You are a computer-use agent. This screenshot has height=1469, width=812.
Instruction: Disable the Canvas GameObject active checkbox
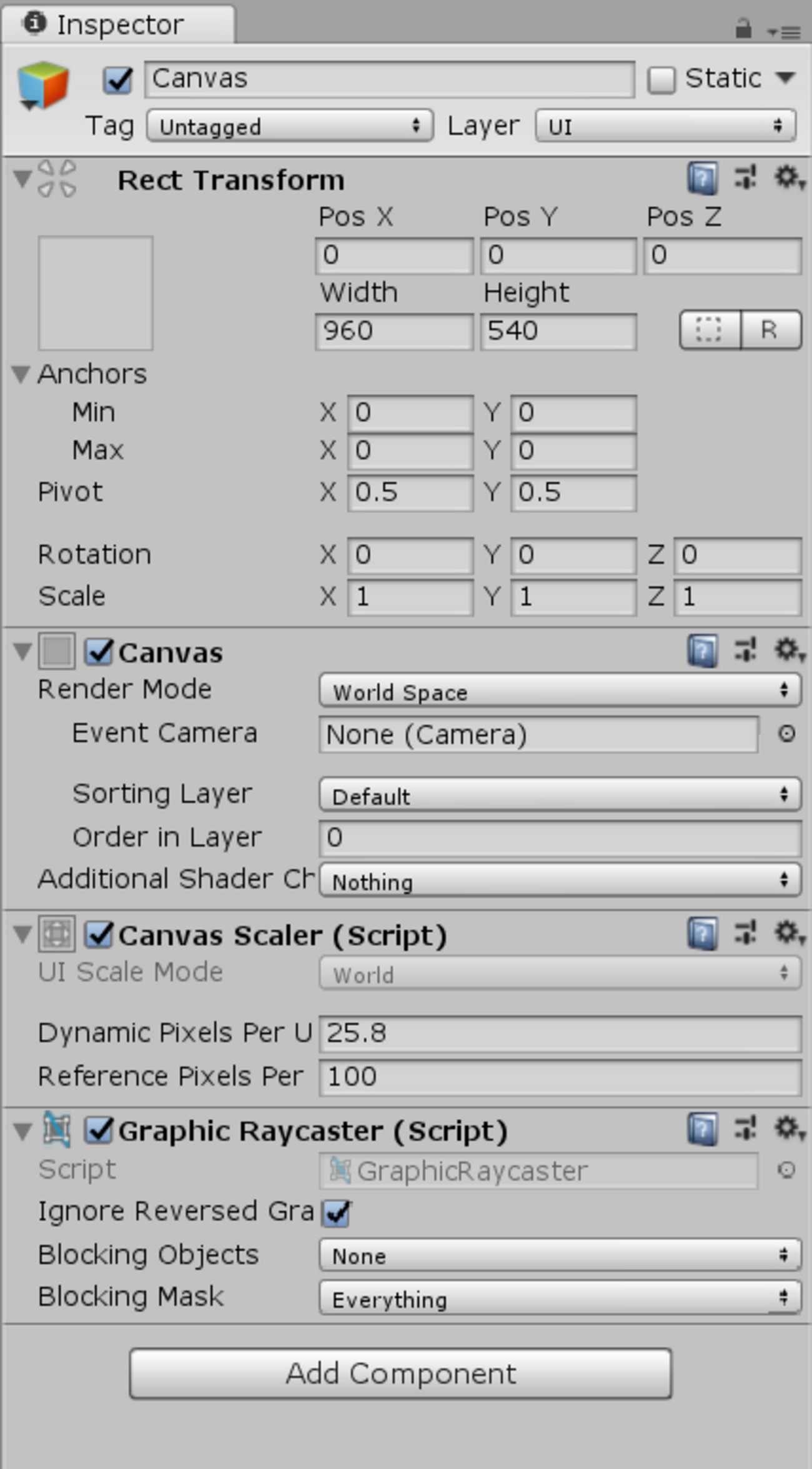tap(118, 80)
